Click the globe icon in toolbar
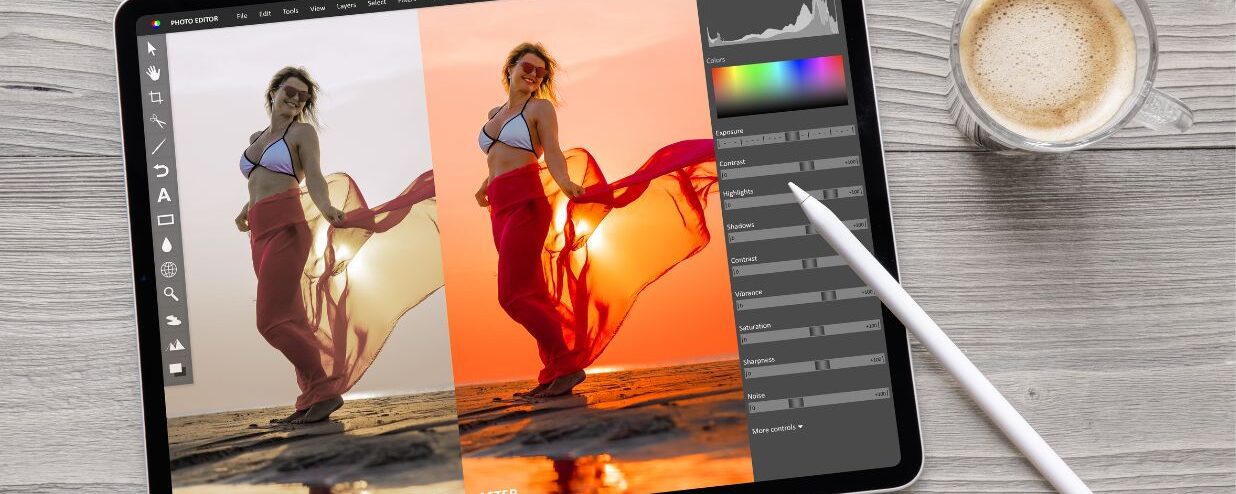1236x494 pixels. tap(169, 269)
